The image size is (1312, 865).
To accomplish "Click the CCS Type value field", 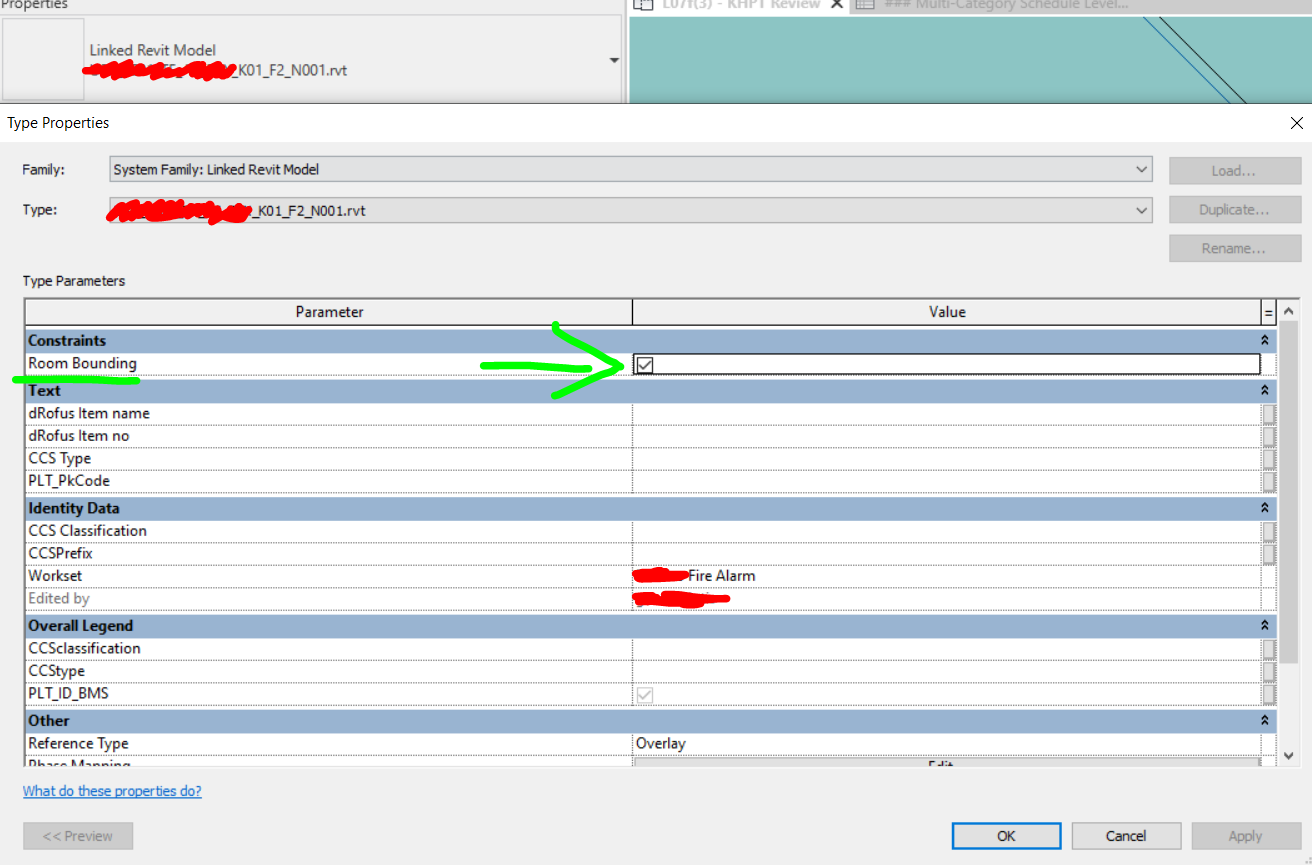I will 947,459.
